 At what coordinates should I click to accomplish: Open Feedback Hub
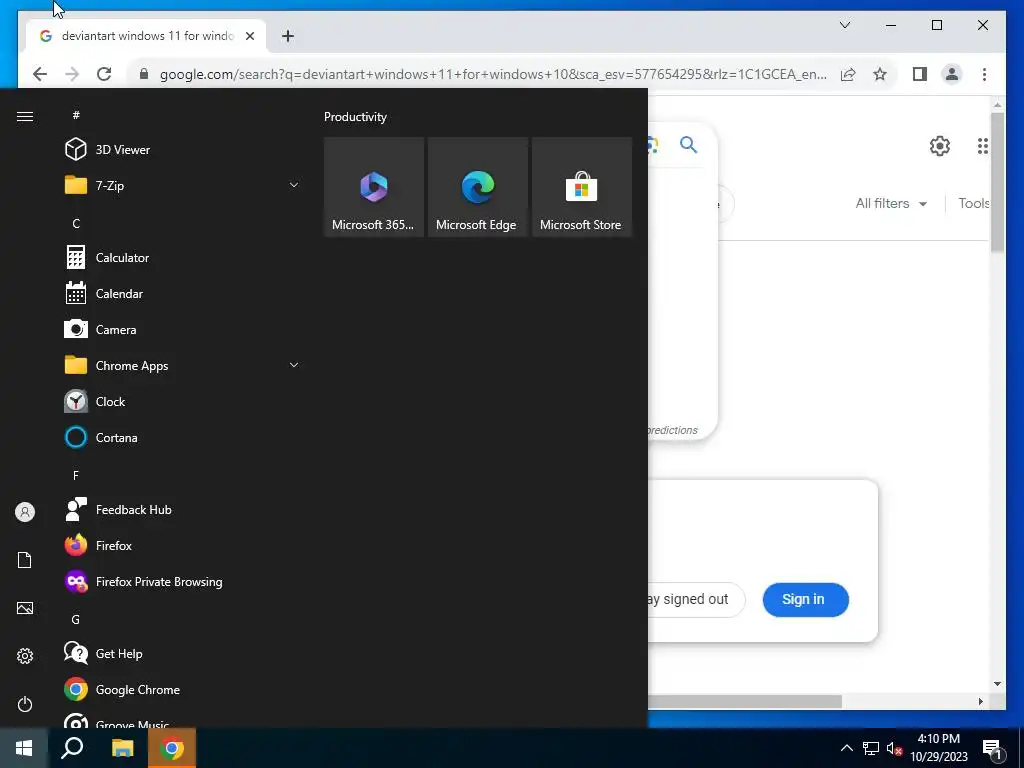click(x=183, y=509)
